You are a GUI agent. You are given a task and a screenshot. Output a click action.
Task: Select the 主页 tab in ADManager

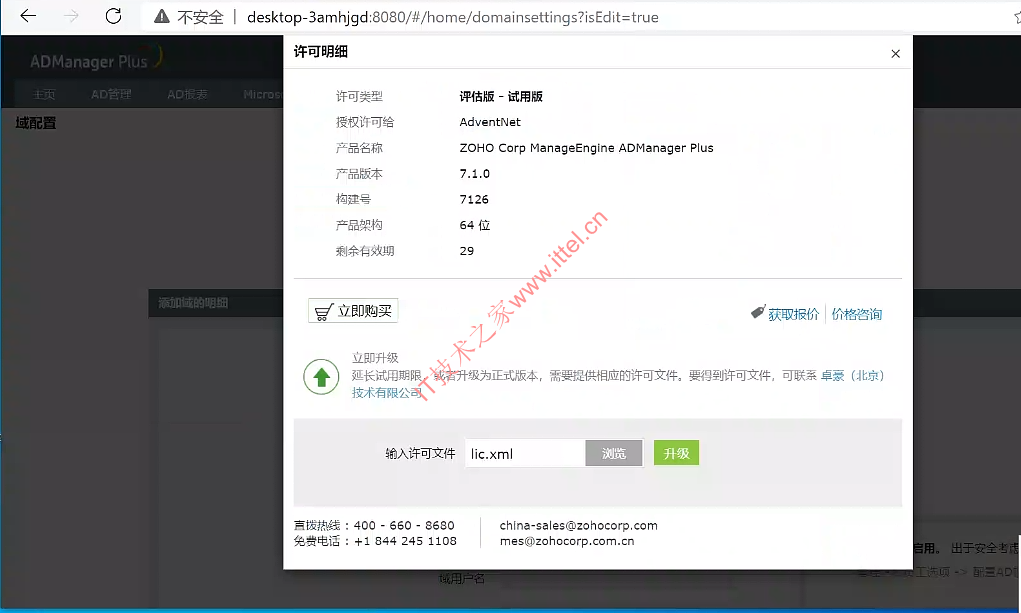pos(44,94)
